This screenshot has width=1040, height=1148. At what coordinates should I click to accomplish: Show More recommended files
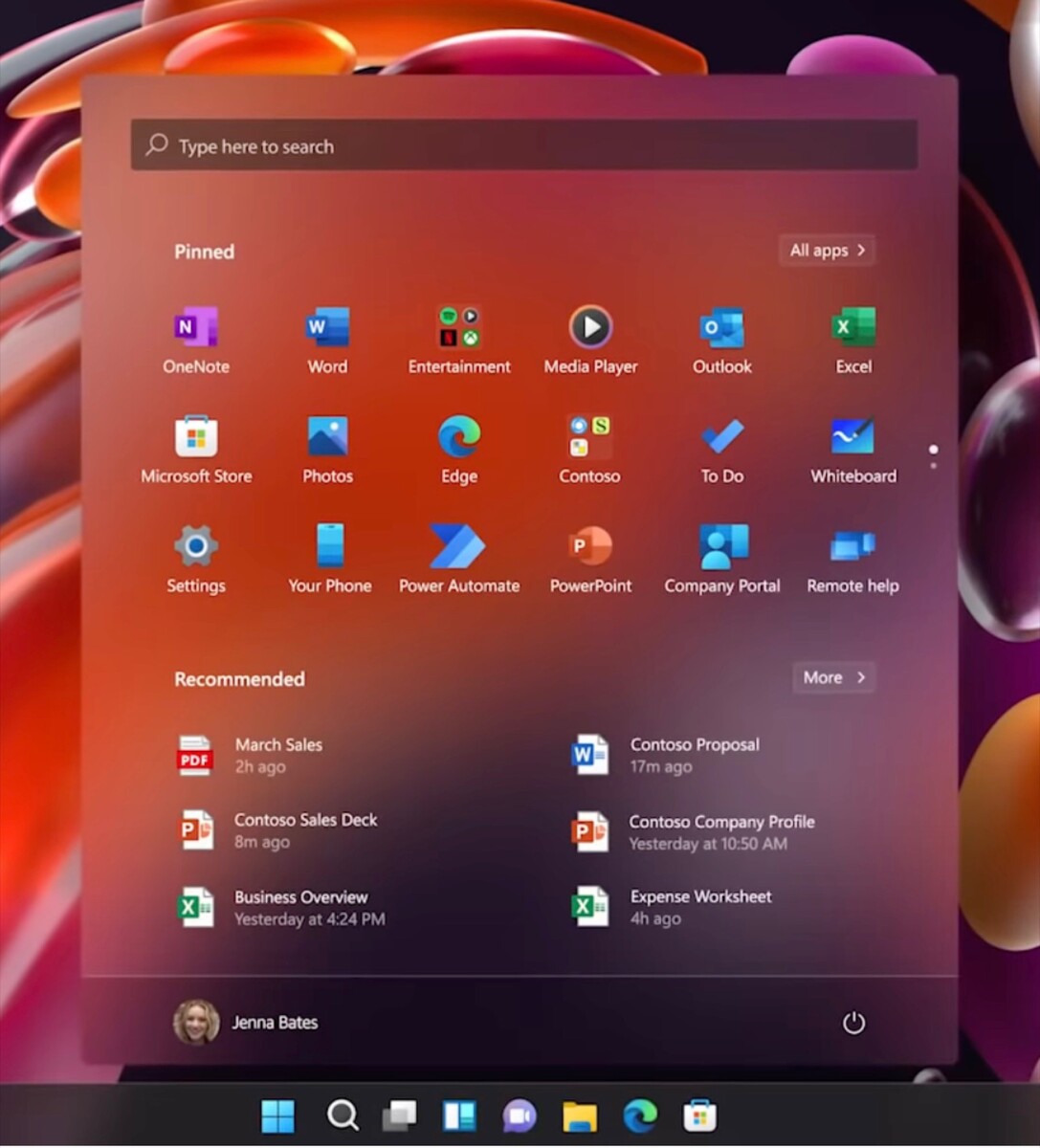click(834, 677)
